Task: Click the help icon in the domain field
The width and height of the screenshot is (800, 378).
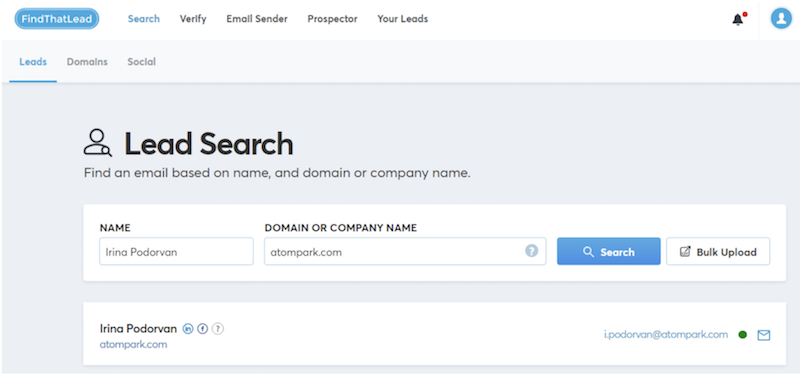Action: pos(532,251)
